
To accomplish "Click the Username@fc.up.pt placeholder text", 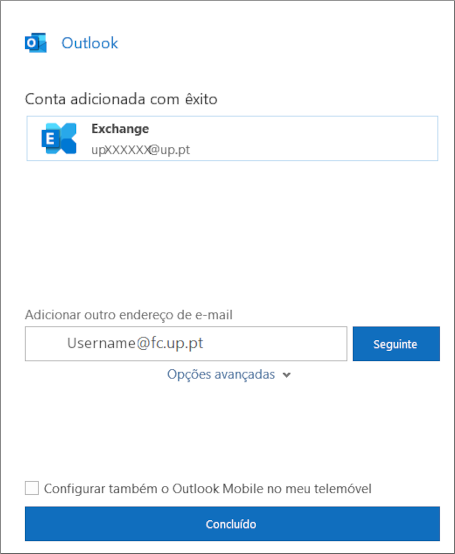I will click(135, 343).
